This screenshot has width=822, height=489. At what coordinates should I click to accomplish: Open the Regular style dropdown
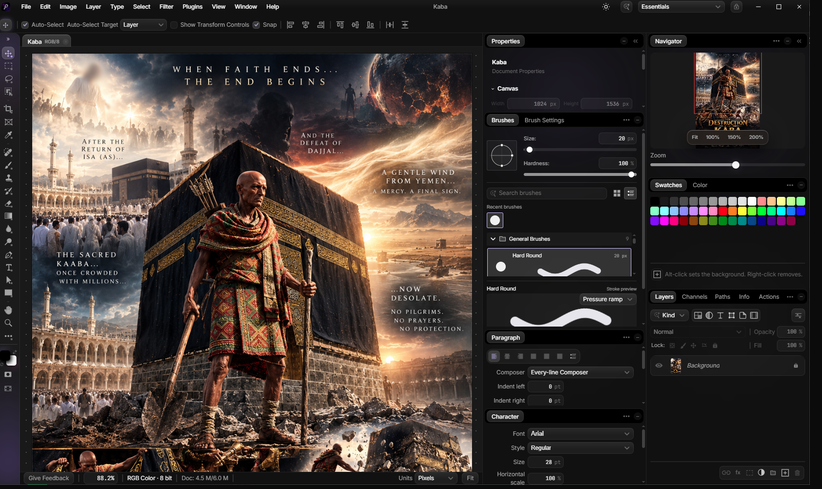coord(580,448)
